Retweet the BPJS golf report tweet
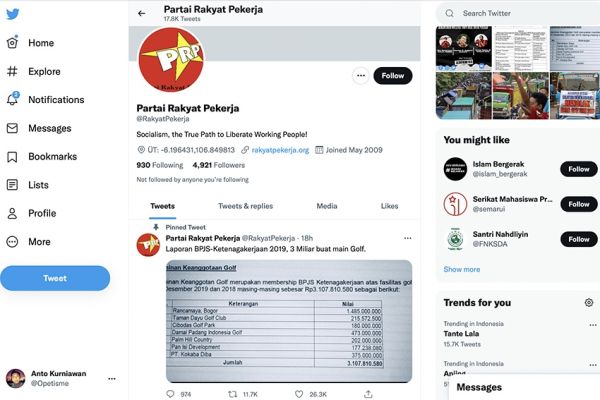The height and width of the screenshot is (400, 600). point(233,394)
